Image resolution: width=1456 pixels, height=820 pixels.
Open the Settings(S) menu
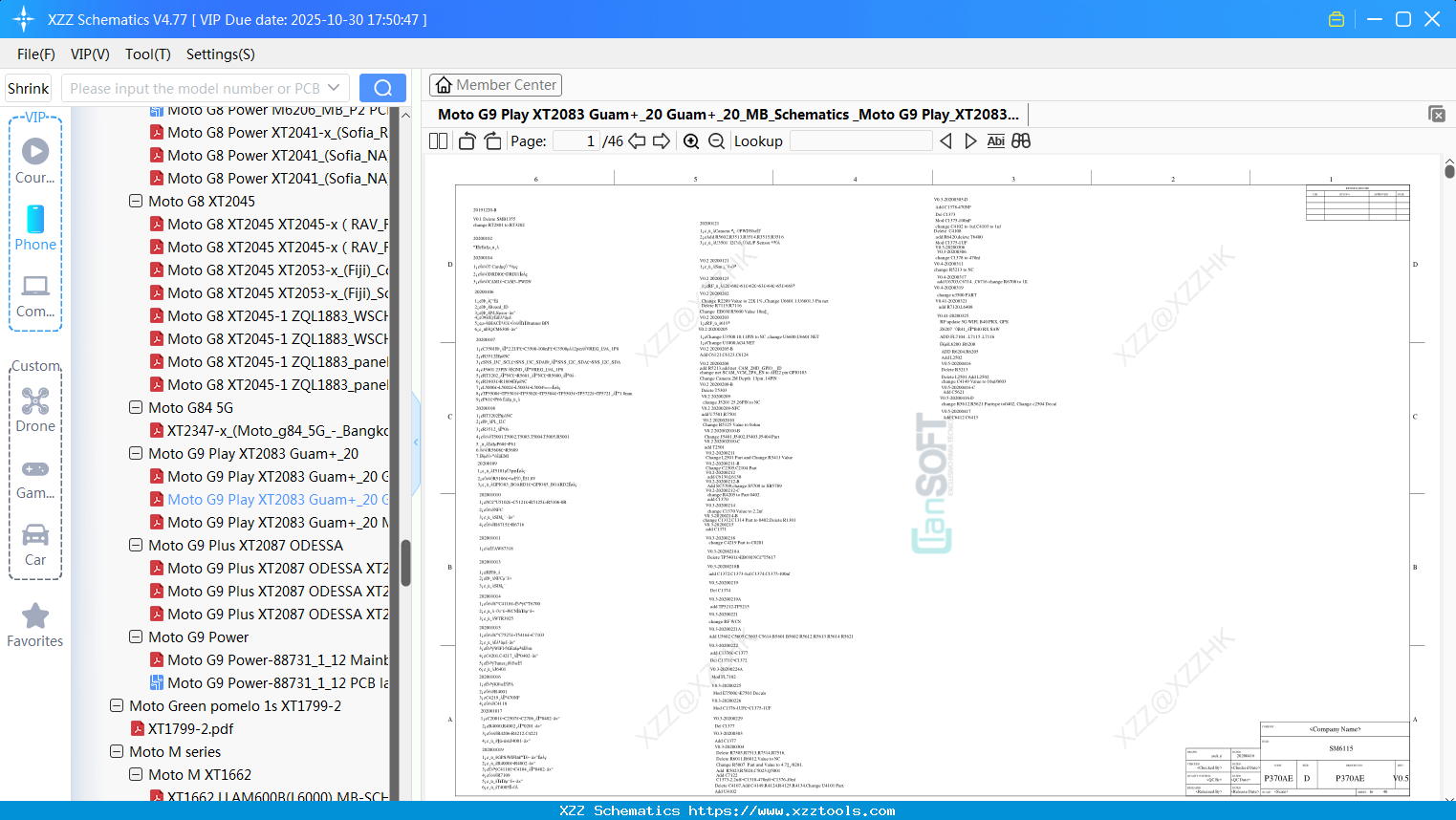(221, 54)
